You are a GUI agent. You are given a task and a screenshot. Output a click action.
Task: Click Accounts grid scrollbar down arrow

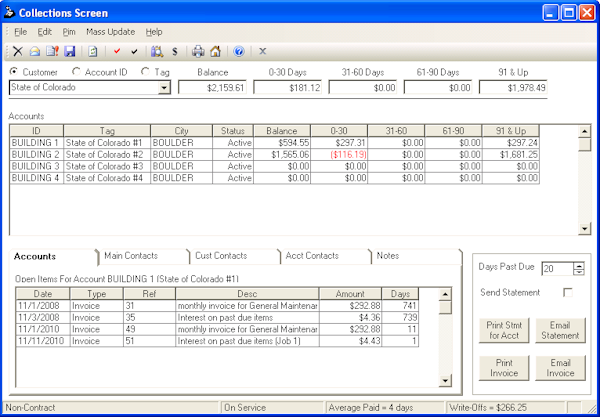tap(584, 229)
